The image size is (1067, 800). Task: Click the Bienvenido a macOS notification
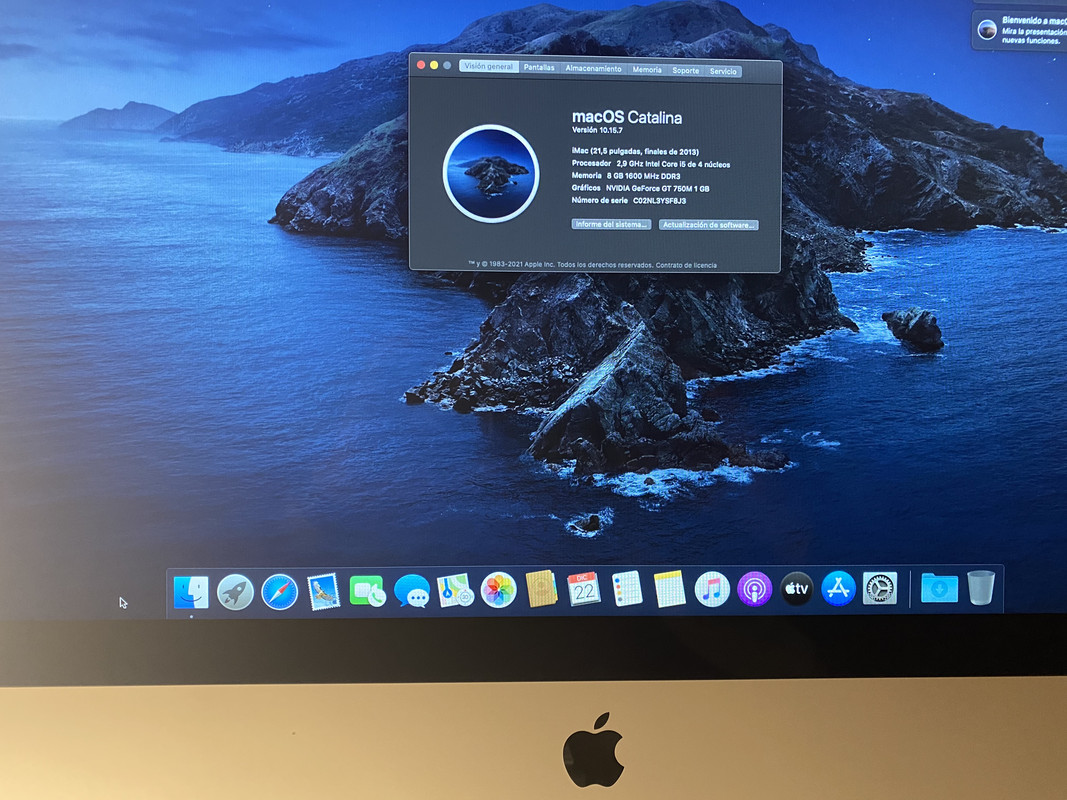[1019, 31]
